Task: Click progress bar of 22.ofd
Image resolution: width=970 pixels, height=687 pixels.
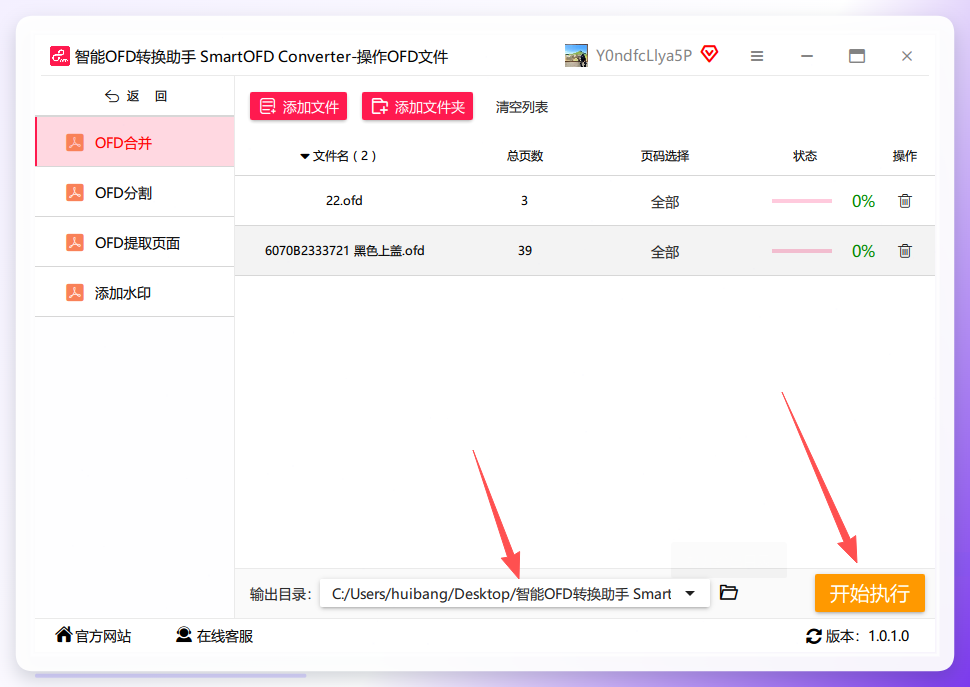Action: click(x=802, y=201)
